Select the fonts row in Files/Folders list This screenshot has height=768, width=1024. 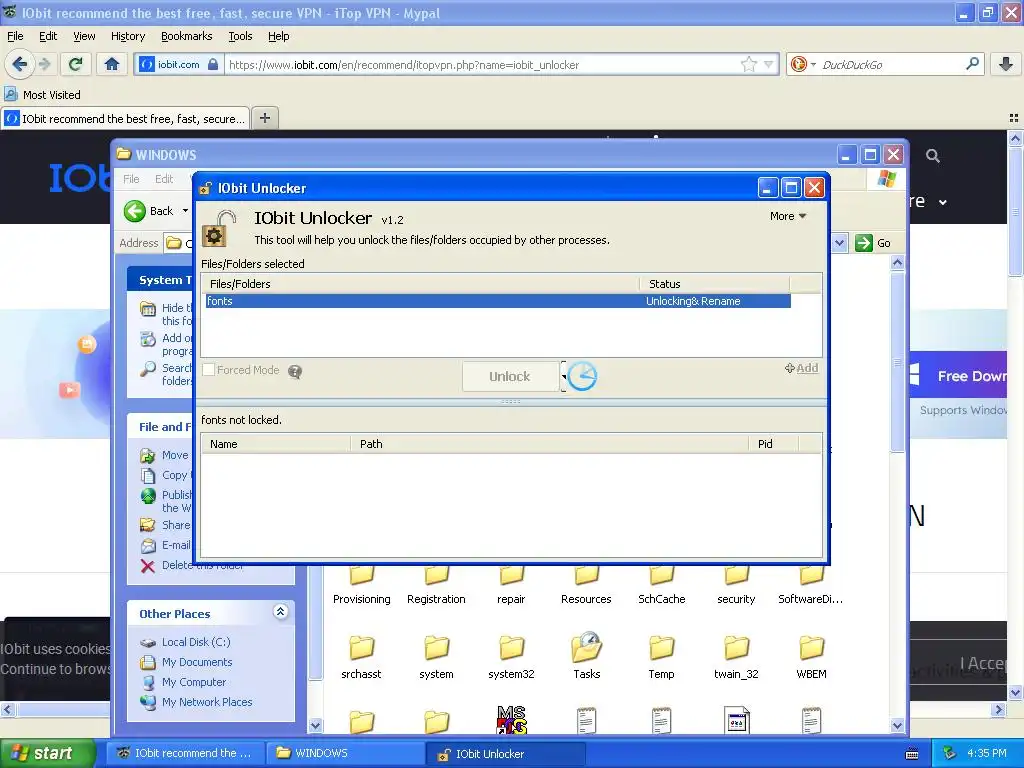[498, 301]
